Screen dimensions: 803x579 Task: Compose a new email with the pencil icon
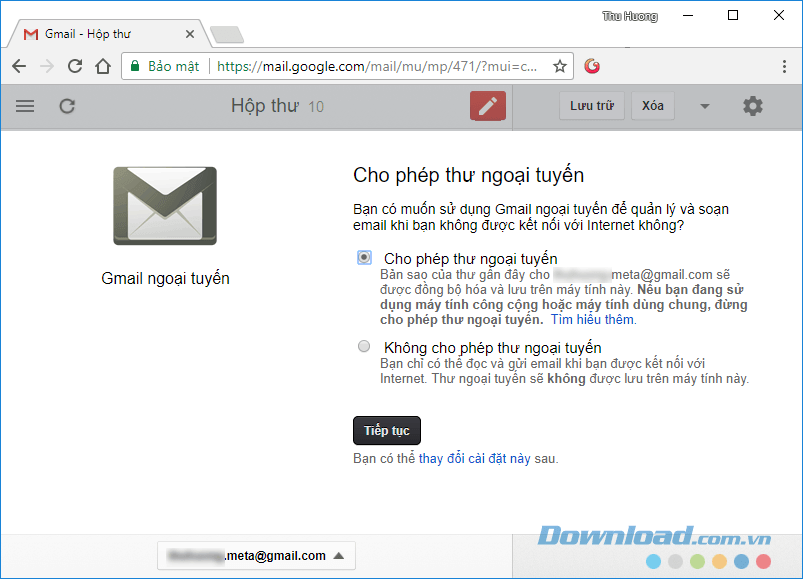click(487, 105)
